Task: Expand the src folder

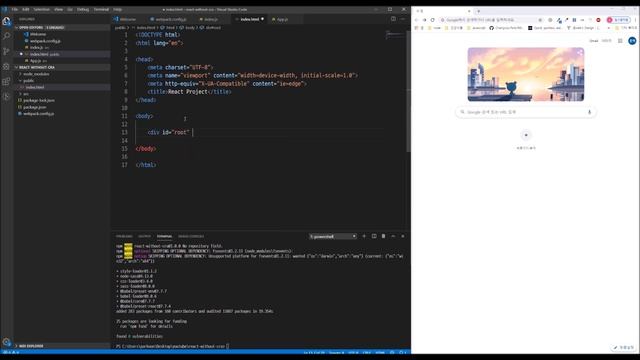Action: click(x=26, y=94)
